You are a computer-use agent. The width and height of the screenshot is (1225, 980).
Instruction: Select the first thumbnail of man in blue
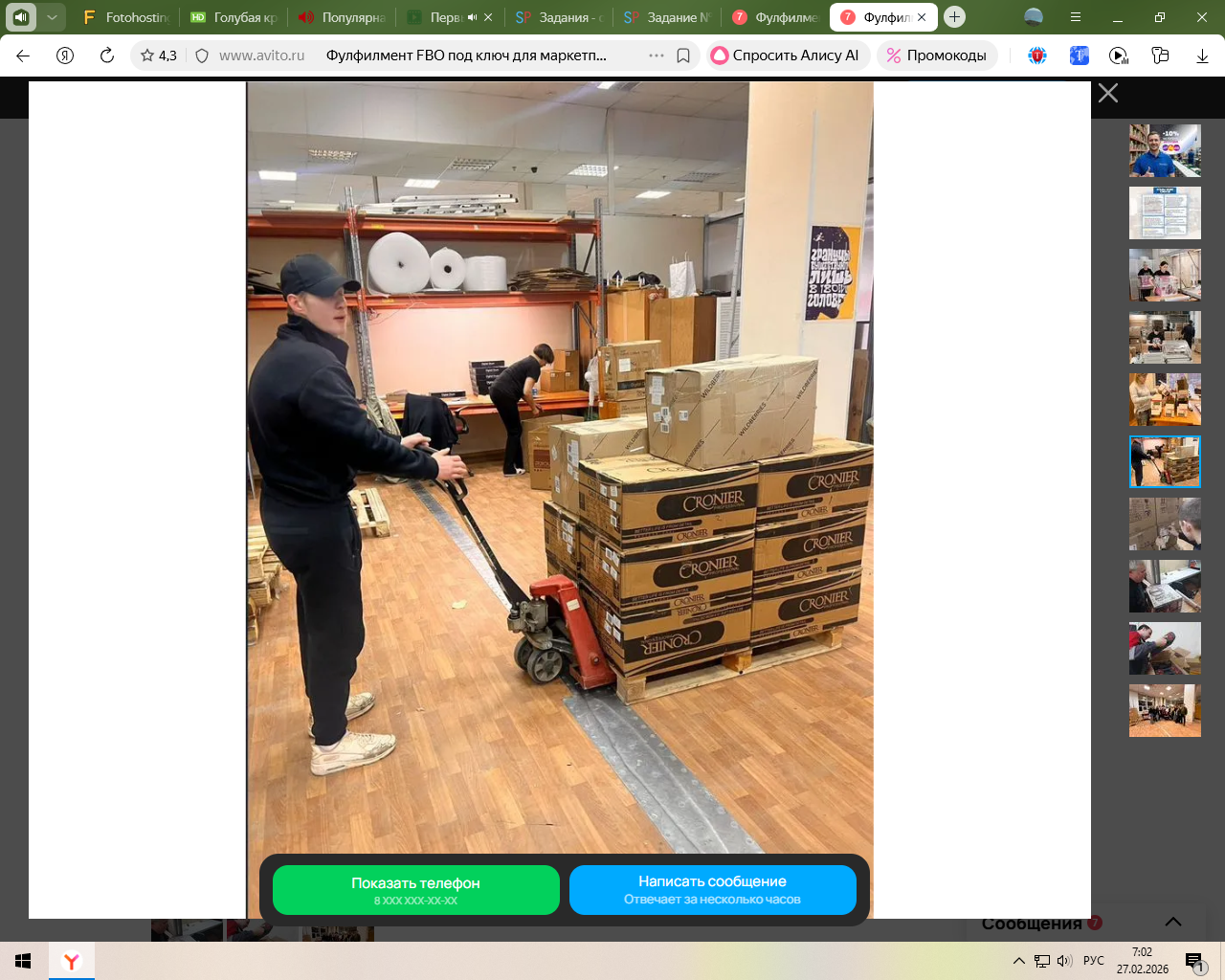(x=1165, y=151)
